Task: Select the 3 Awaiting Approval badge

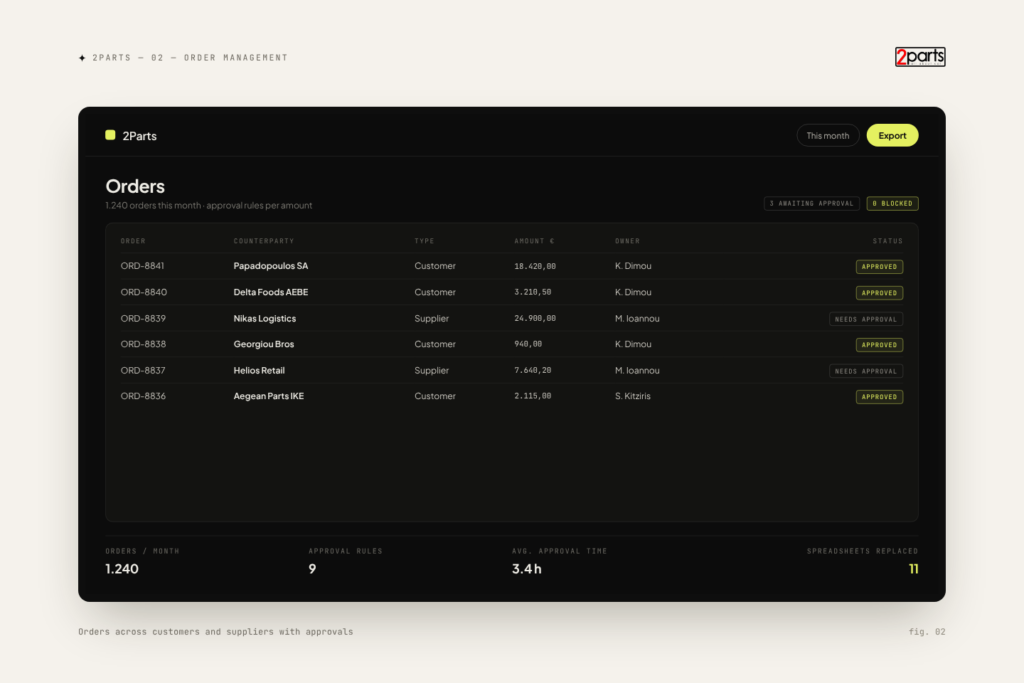Action: click(811, 203)
